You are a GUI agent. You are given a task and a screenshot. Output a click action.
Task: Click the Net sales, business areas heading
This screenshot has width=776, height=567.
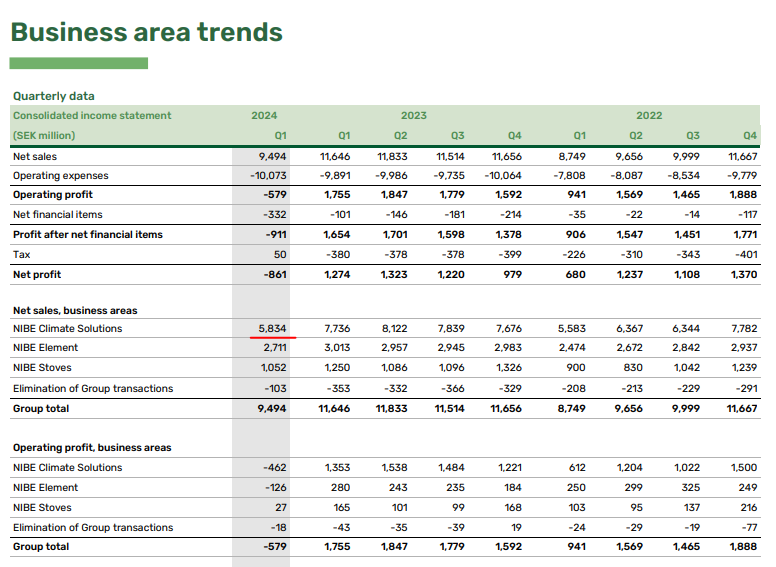click(75, 311)
